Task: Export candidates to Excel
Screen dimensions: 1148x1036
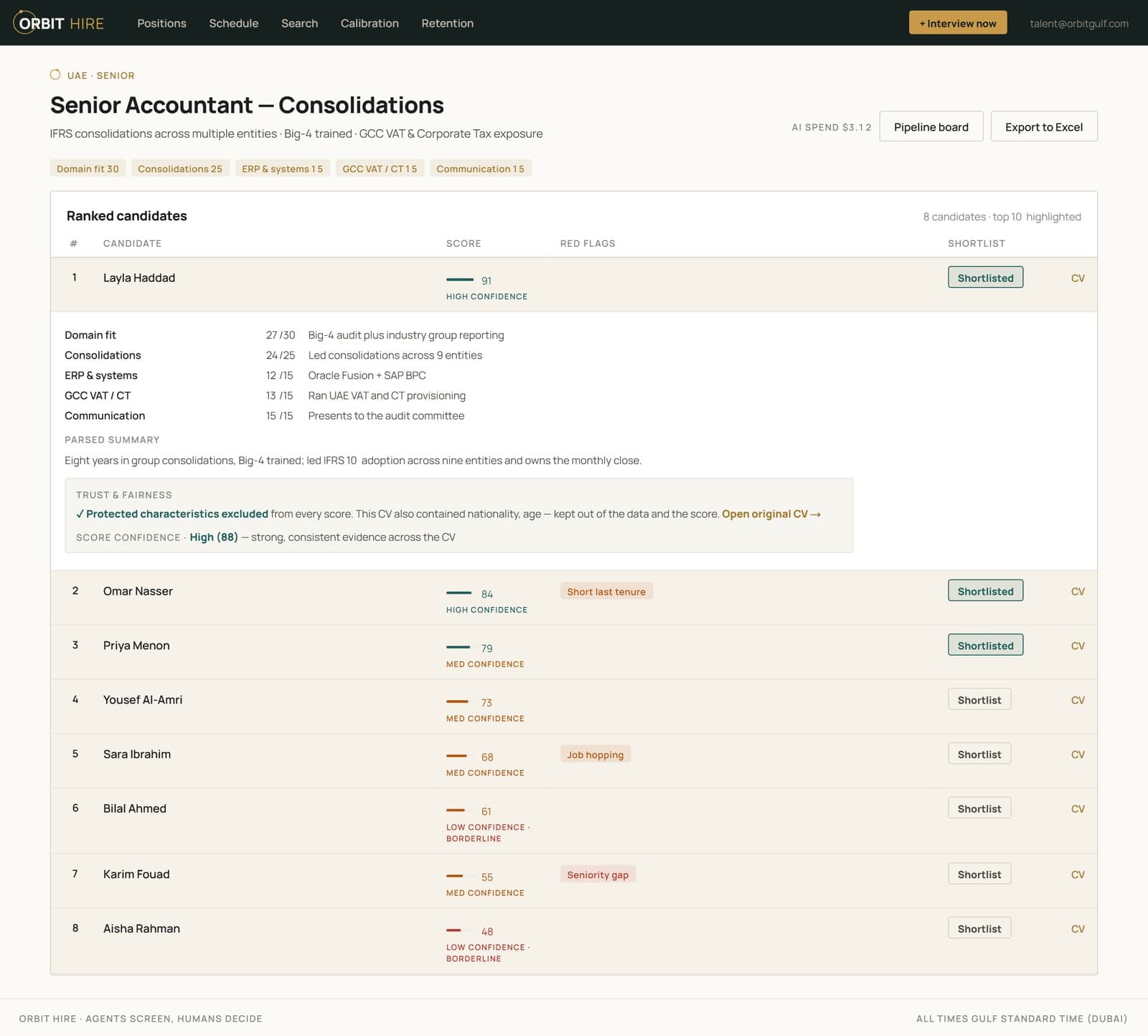Action: 1043,126
